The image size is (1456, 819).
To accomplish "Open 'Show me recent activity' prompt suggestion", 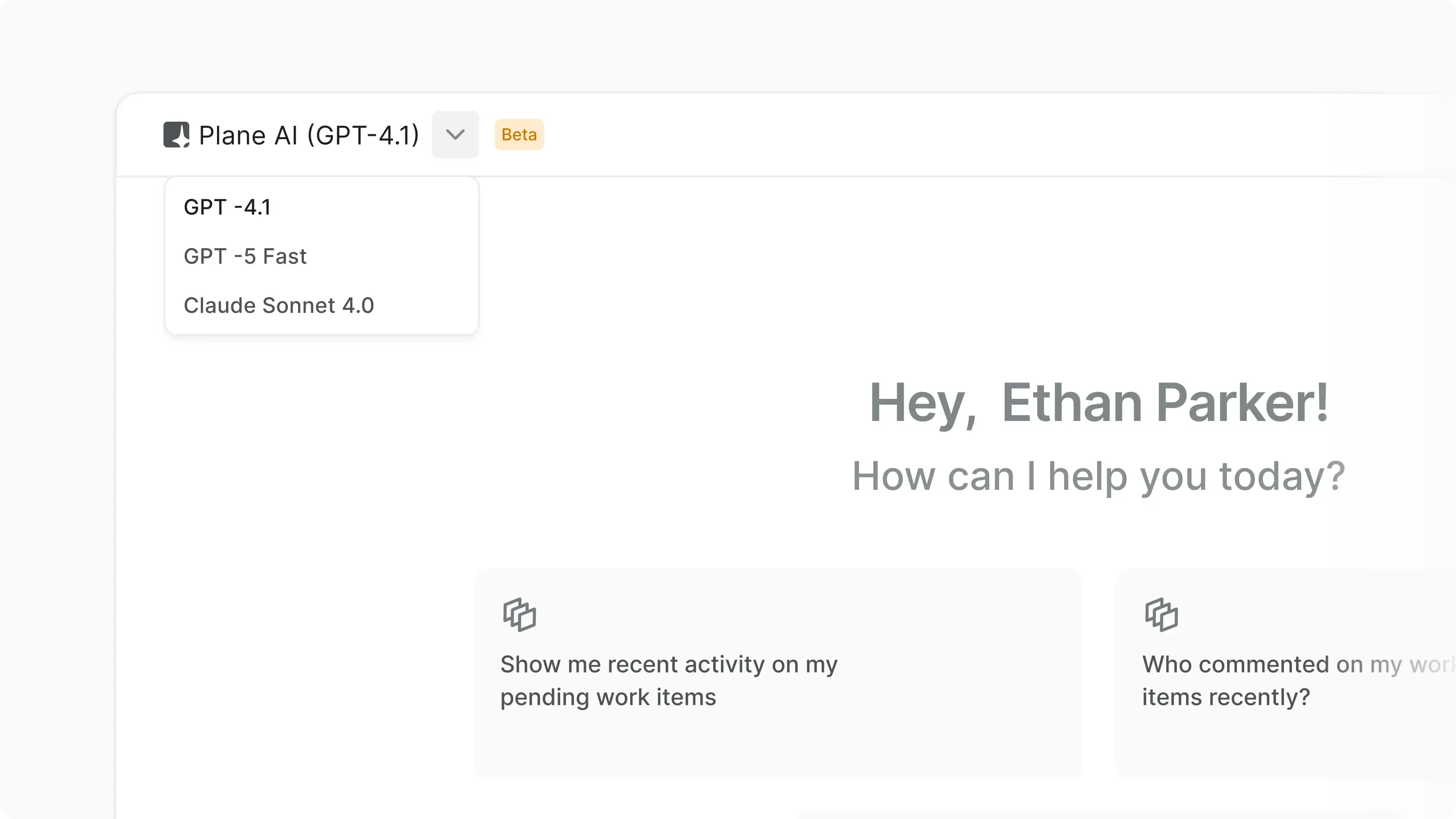I will pos(668,665).
